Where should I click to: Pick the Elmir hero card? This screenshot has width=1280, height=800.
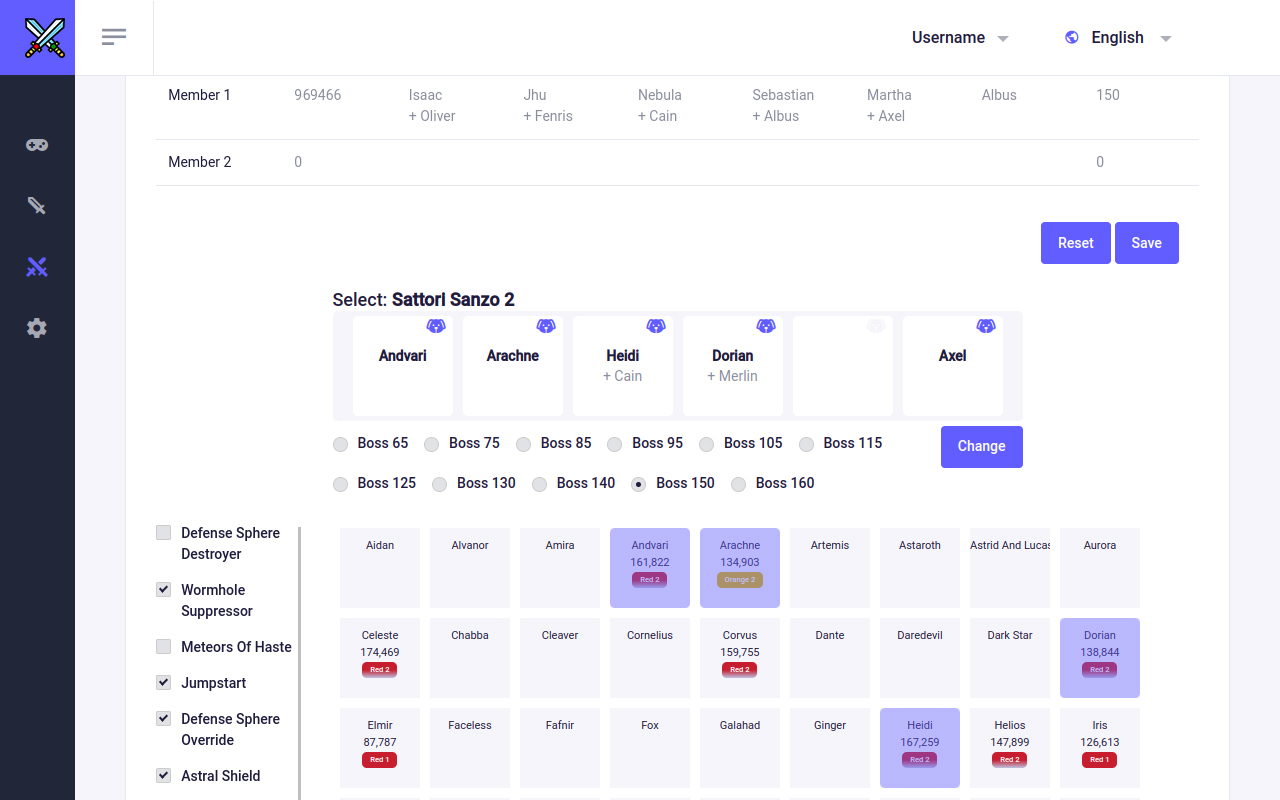pyautogui.click(x=380, y=748)
